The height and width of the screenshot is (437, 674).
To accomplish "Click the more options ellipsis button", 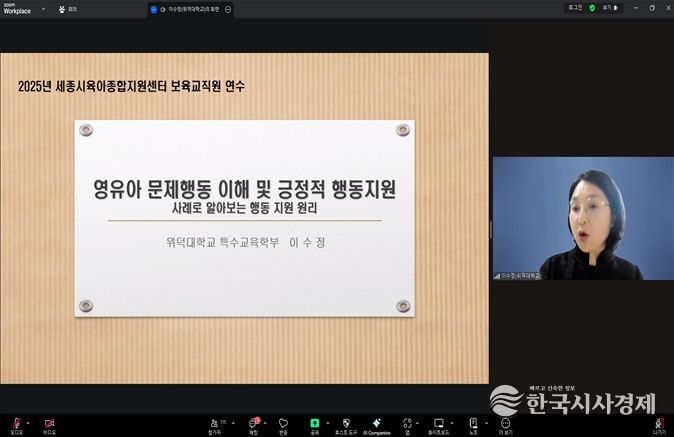I will coord(505,423).
